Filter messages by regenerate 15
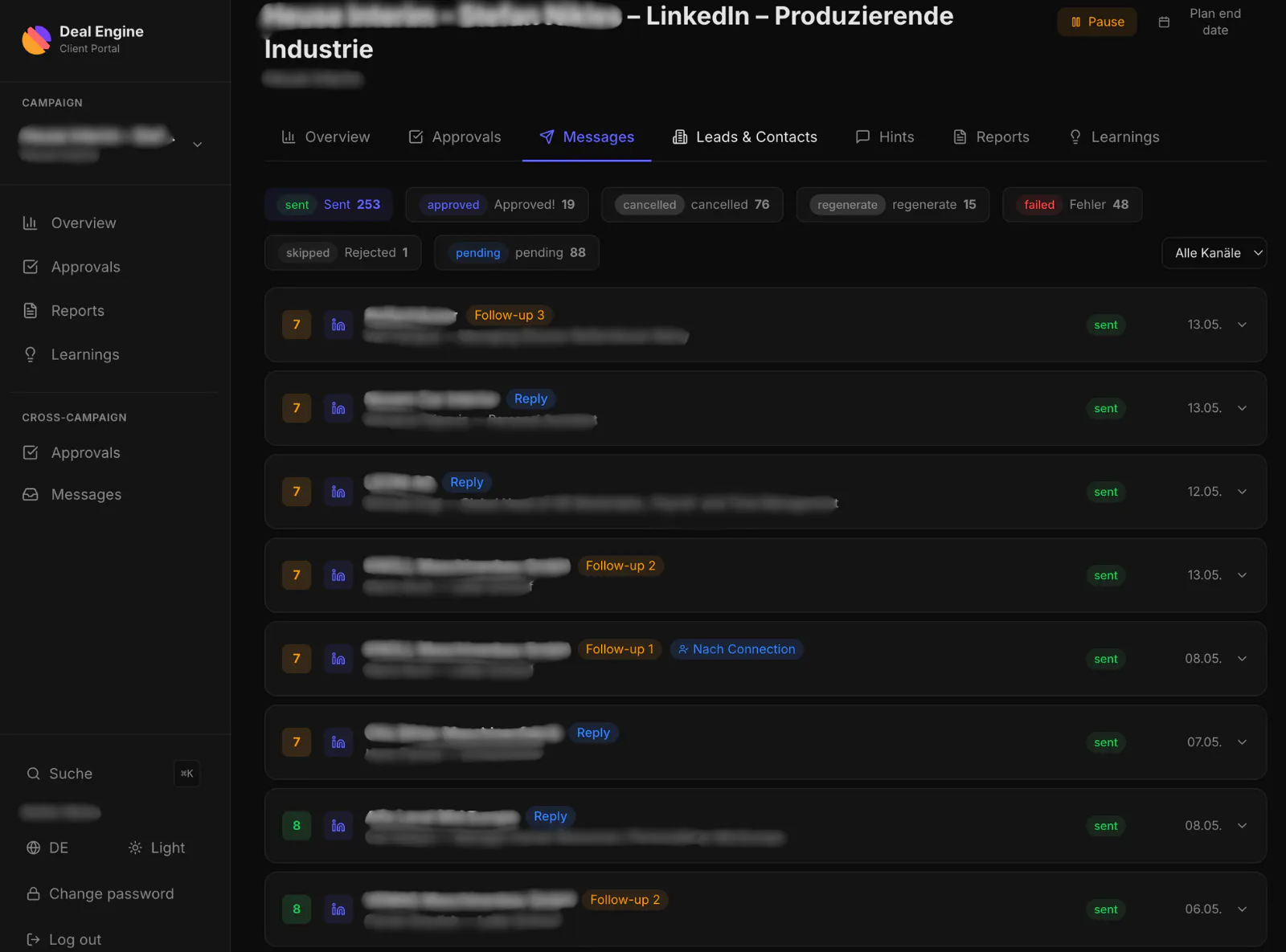 [x=893, y=205]
